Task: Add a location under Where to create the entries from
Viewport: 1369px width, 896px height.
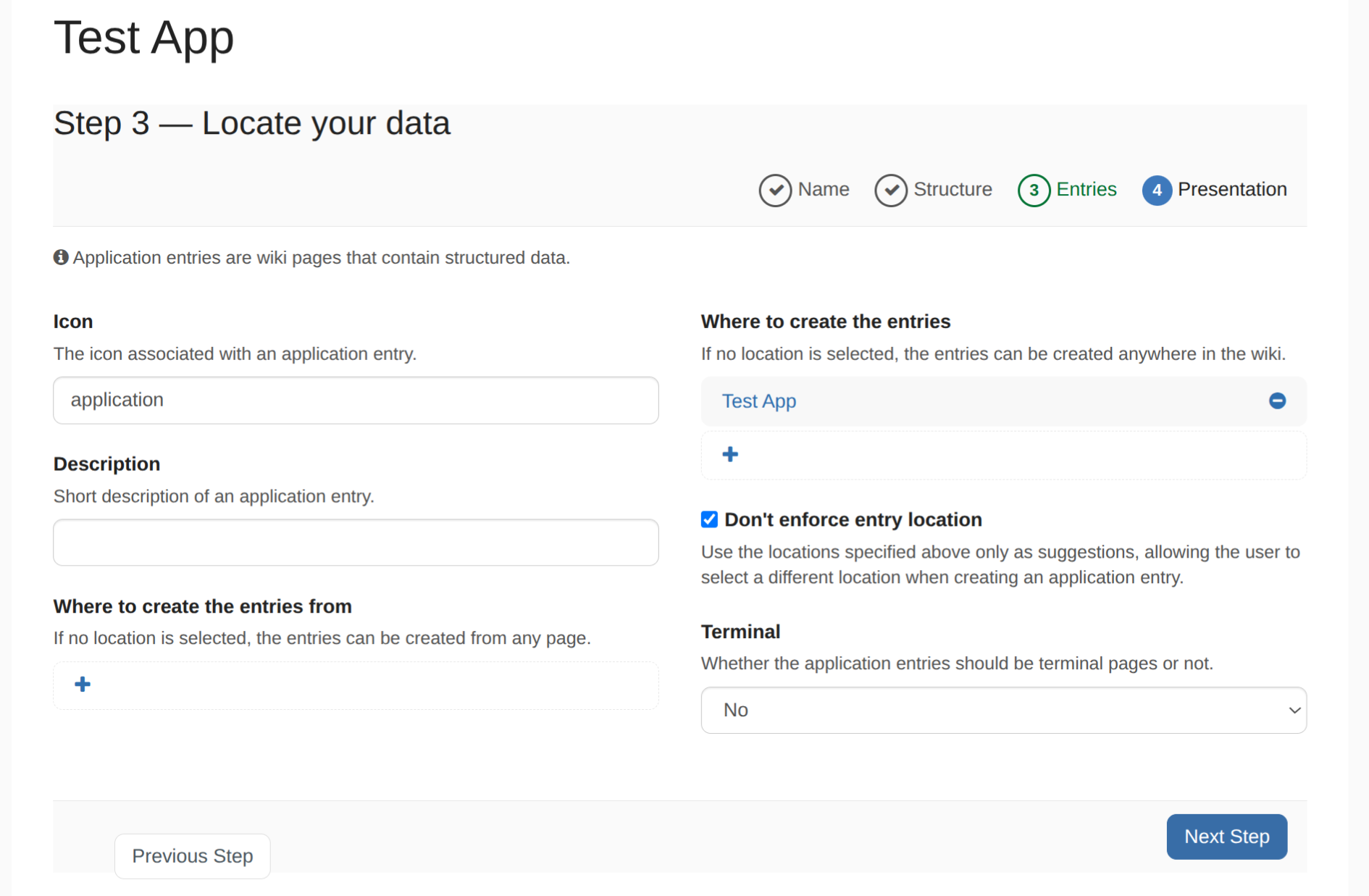Action: click(x=83, y=684)
